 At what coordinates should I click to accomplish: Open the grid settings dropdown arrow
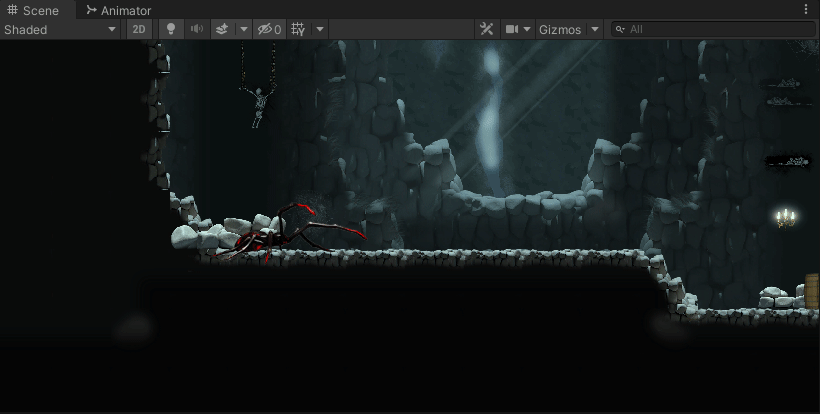[320, 29]
